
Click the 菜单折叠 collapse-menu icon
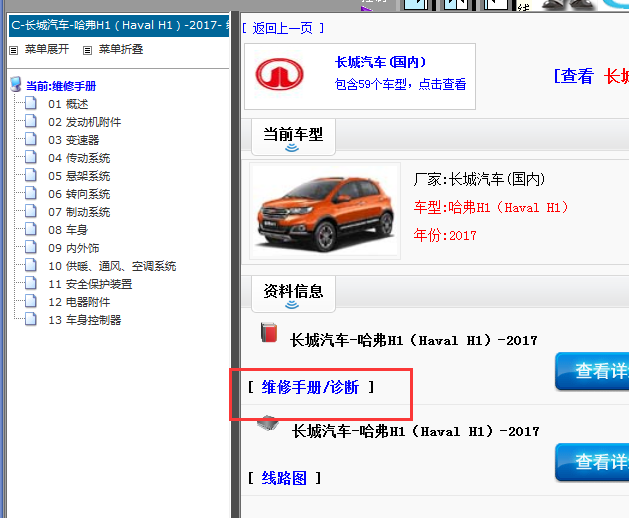coord(87,51)
